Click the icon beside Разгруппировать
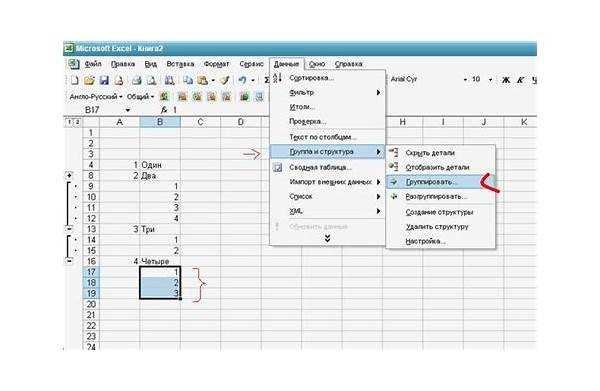The image size is (600, 391). pyautogui.click(x=393, y=196)
